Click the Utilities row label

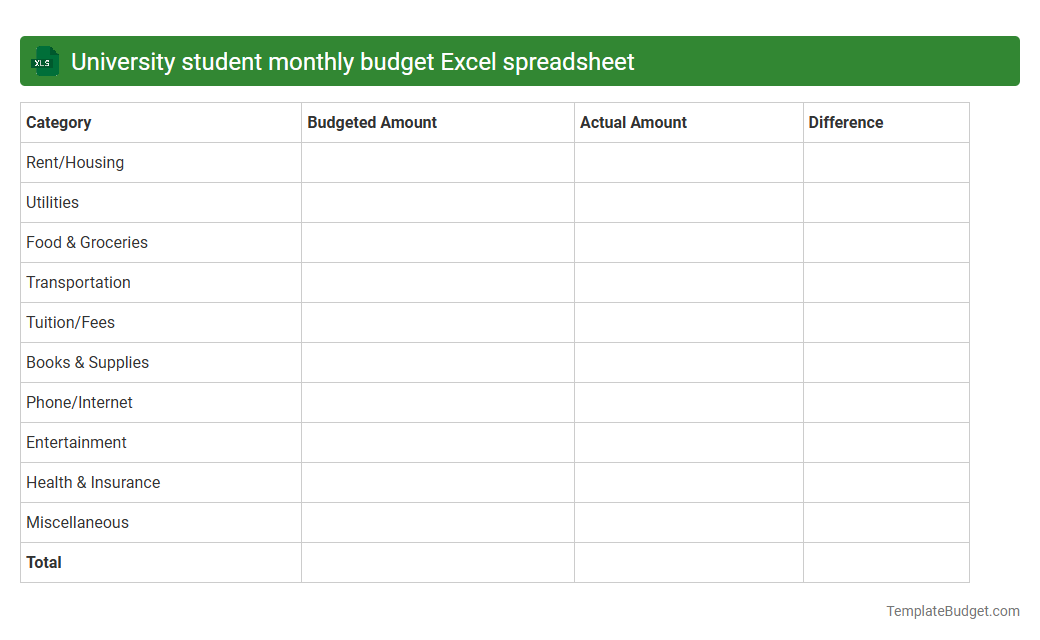tap(52, 202)
